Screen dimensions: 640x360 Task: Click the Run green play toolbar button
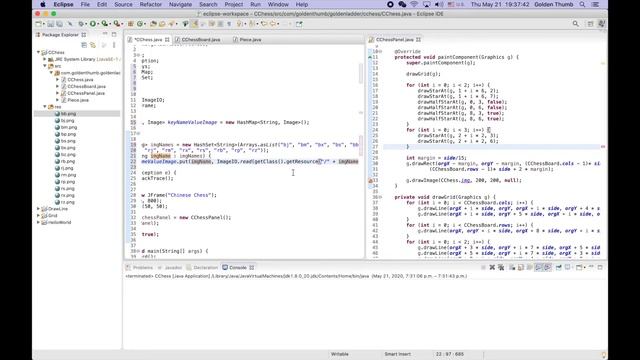93,24
